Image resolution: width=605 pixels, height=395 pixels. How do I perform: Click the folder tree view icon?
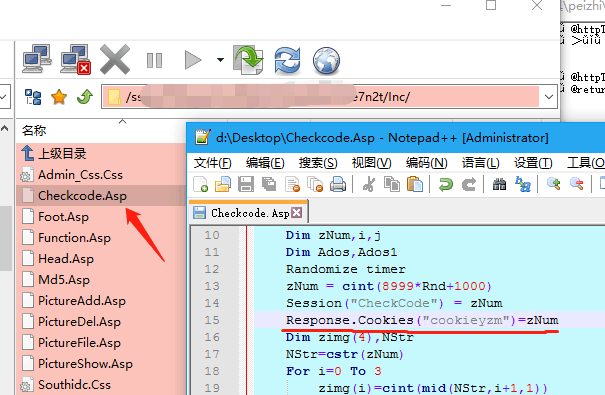[x=33, y=97]
